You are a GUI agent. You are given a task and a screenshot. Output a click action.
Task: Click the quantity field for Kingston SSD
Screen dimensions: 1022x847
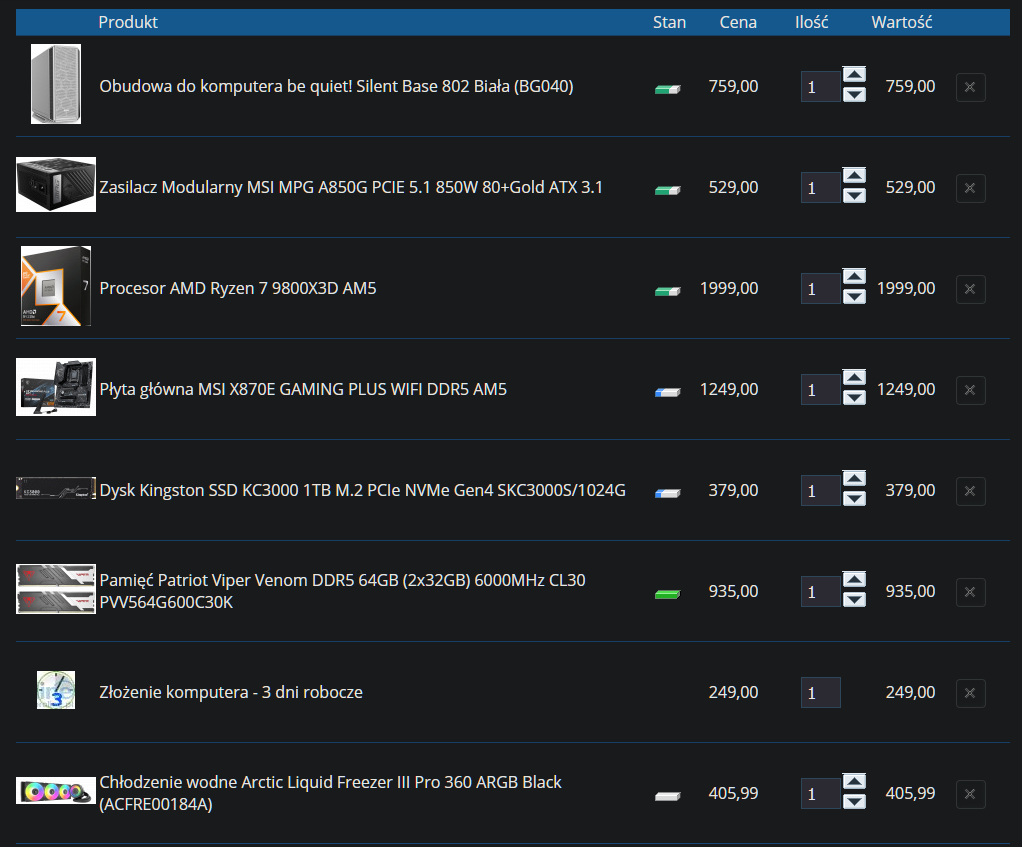click(x=820, y=491)
